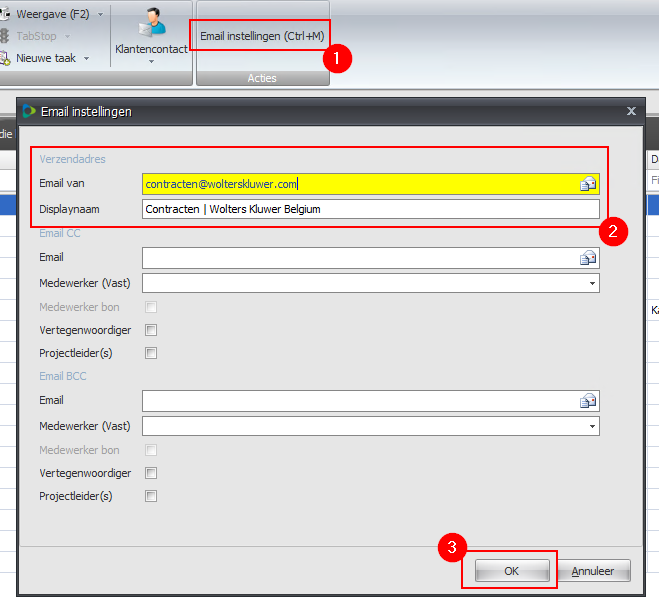659x607 pixels.
Task: Expand the Klantencontact dropdown arrow
Action: tap(151, 61)
